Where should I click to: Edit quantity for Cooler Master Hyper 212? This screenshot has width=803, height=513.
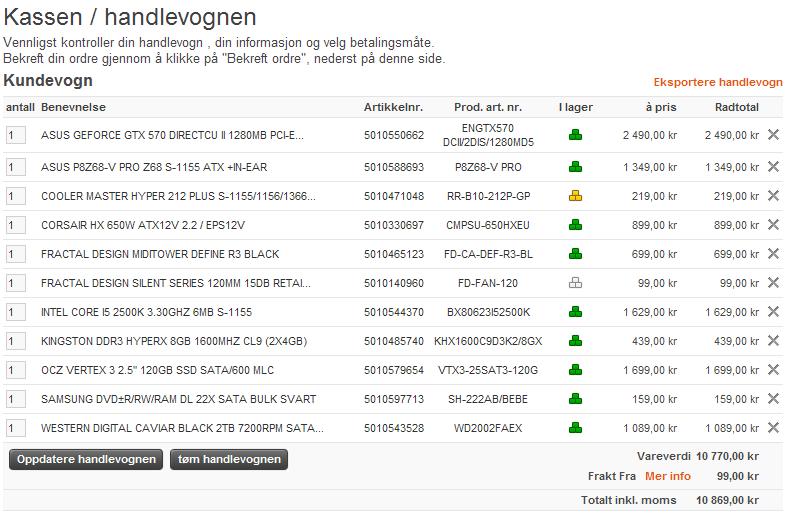pos(16,196)
